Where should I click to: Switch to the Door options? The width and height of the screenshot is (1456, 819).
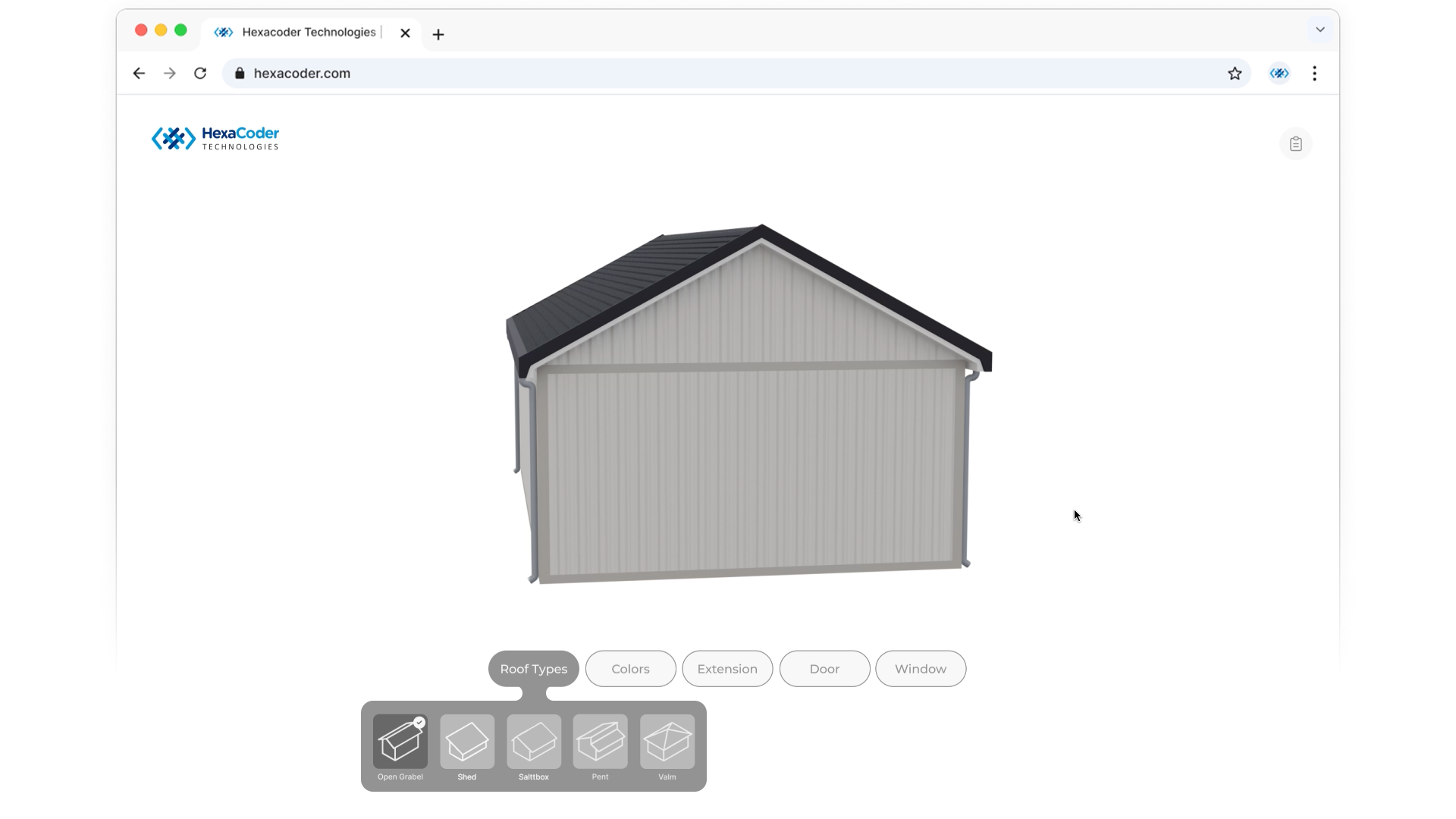click(x=824, y=669)
